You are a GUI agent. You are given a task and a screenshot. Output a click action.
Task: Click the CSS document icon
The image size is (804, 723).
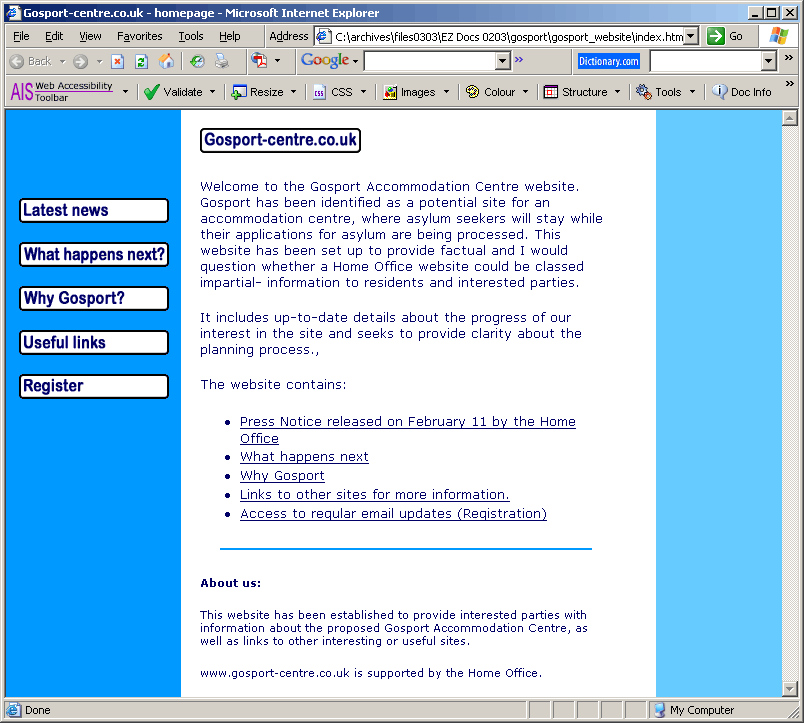(319, 92)
